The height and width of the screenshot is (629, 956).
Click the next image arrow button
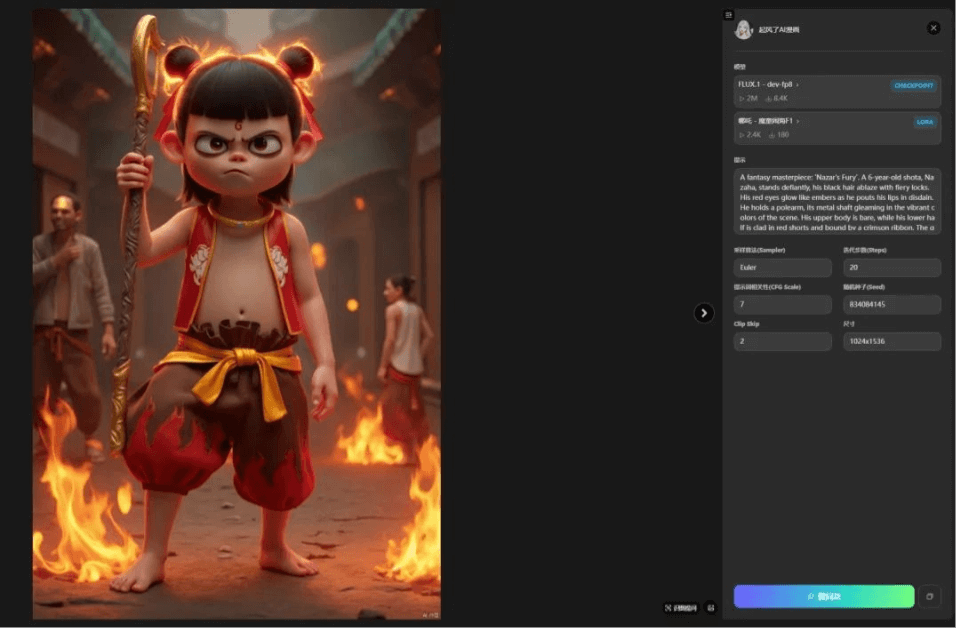(x=704, y=313)
